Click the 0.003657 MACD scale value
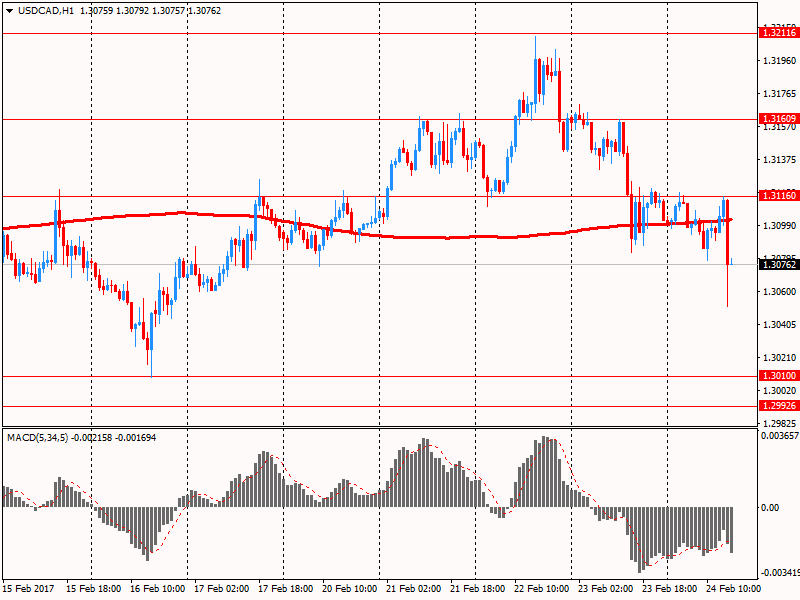Image resolution: width=800 pixels, height=600 pixels. tap(779, 437)
